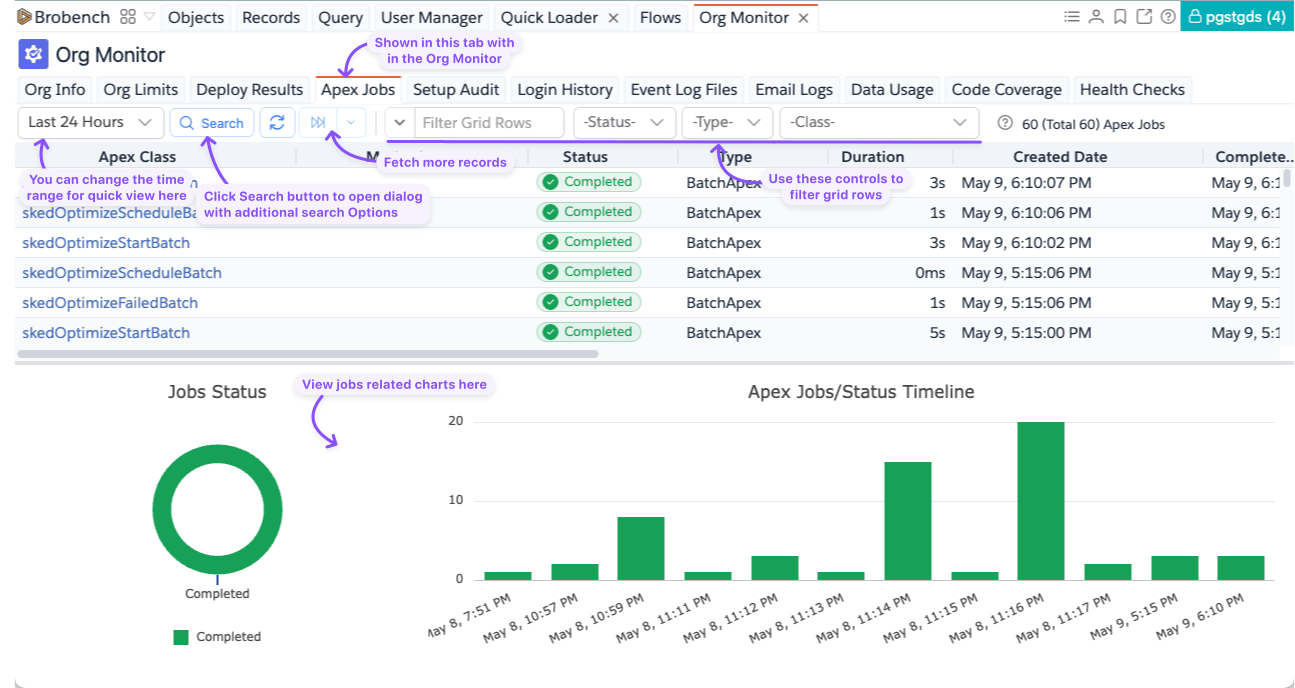This screenshot has width=1295, height=688.
Task: Open the Data Usage sub-tab
Action: (892, 90)
